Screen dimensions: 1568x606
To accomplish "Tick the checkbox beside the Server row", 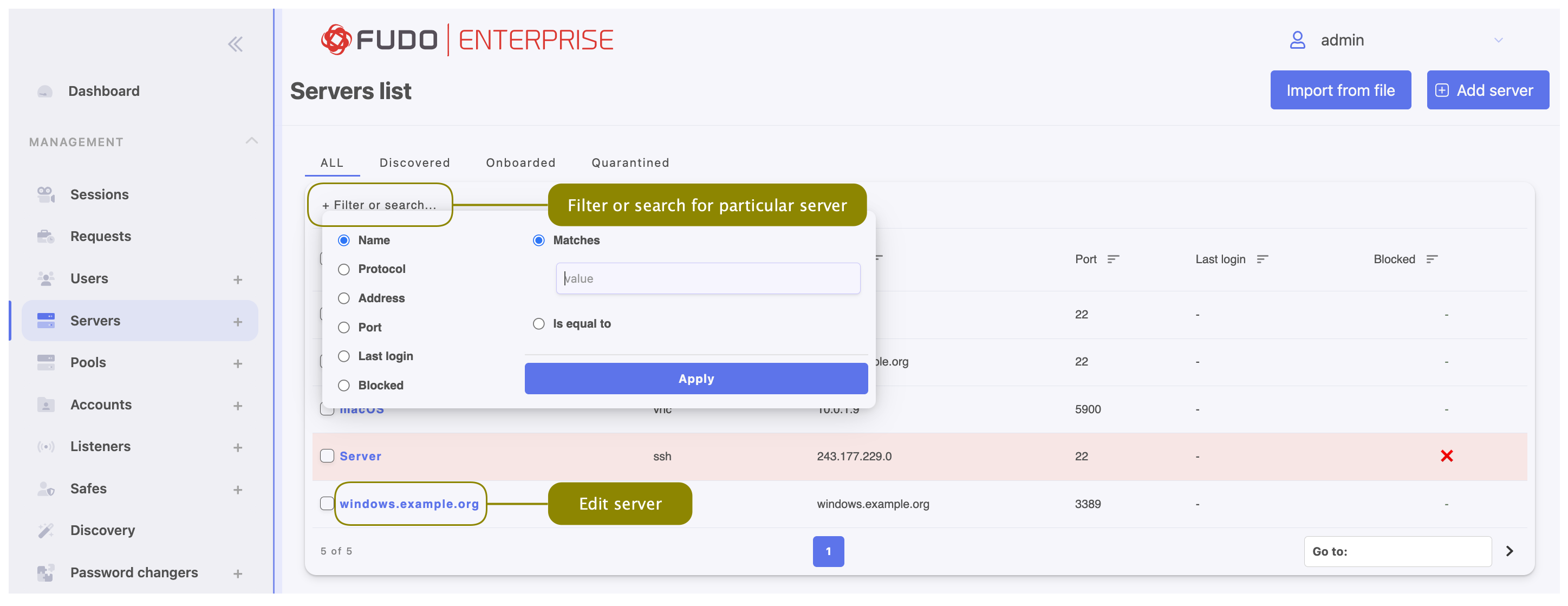I will [327, 457].
